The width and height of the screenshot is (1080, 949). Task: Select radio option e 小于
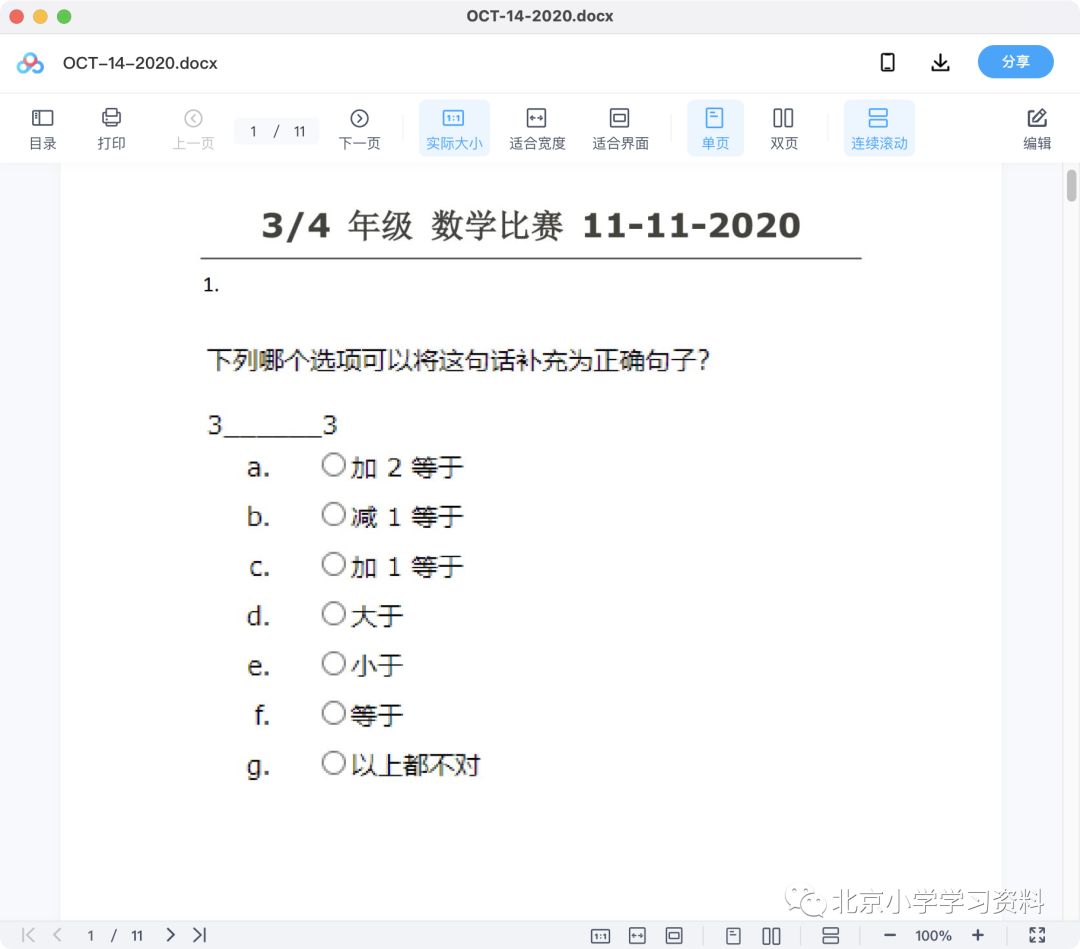[333, 663]
